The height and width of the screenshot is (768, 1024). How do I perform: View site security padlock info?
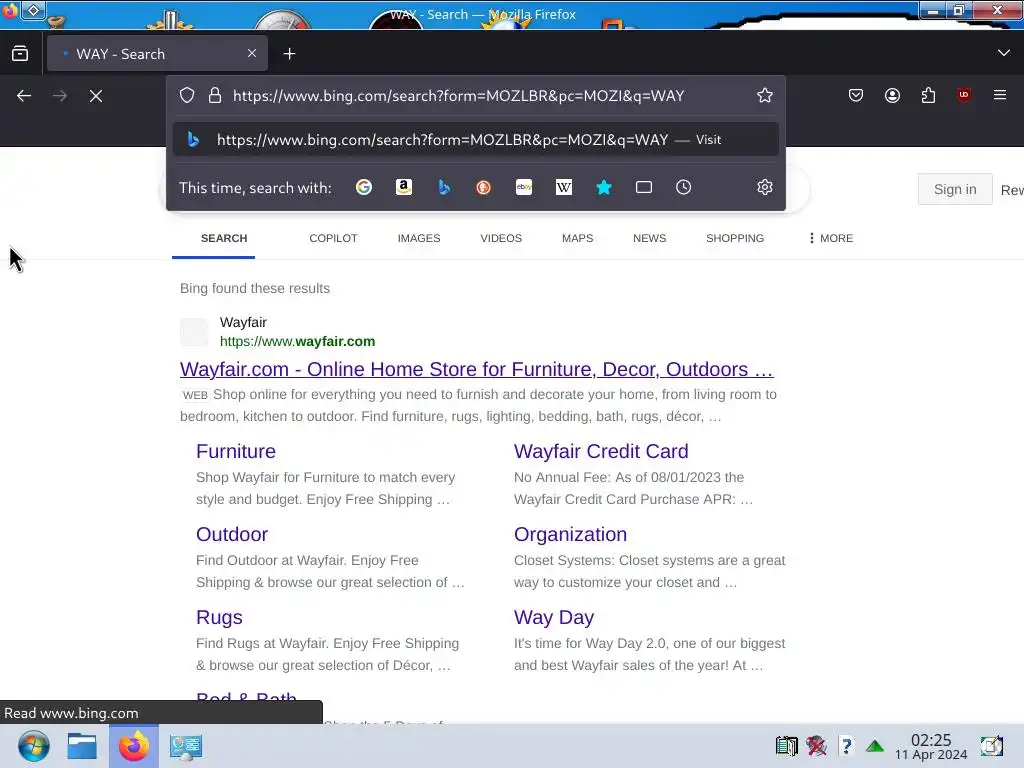(x=215, y=95)
